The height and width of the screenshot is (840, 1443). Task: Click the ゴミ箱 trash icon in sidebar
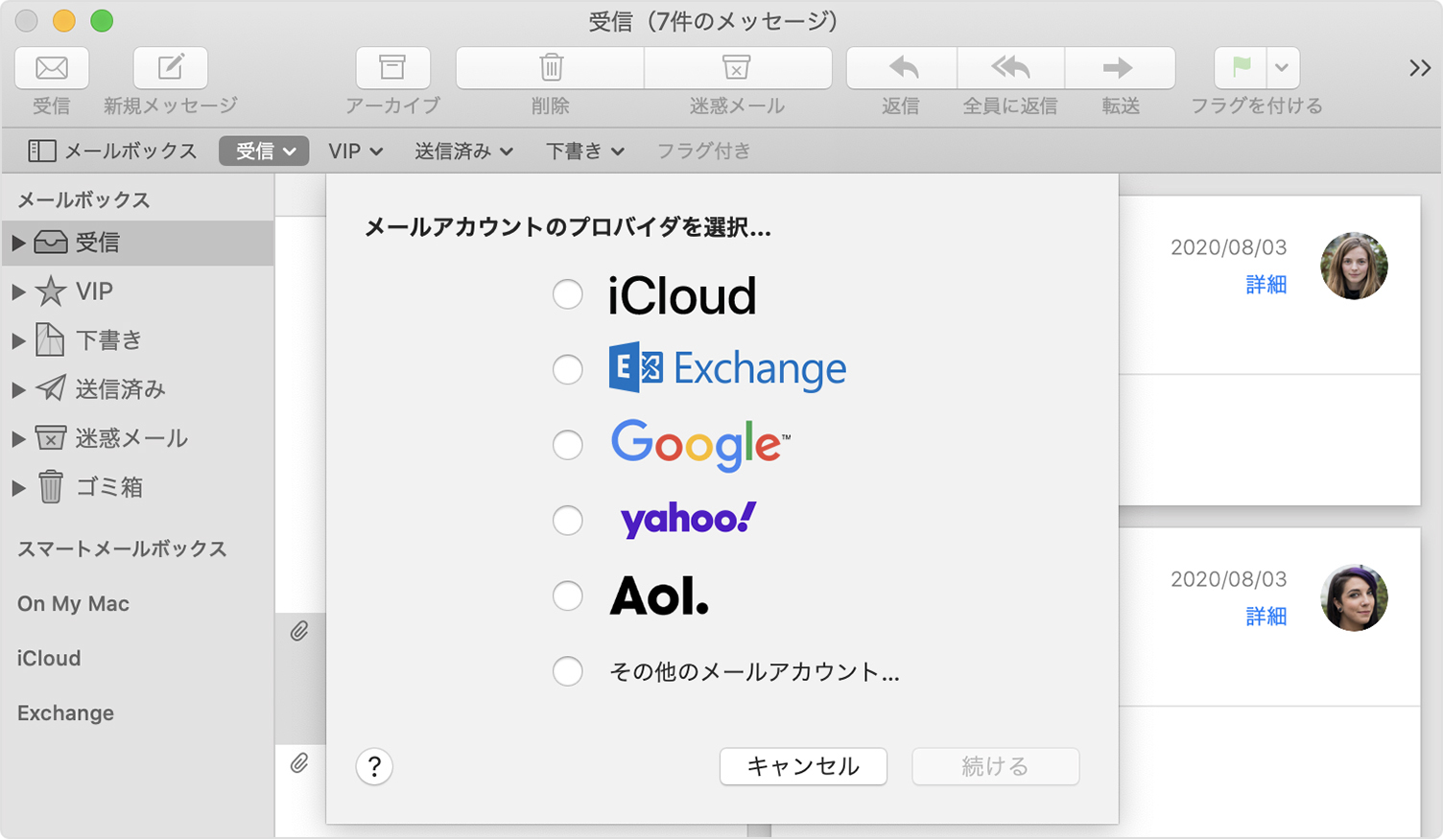click(x=51, y=486)
